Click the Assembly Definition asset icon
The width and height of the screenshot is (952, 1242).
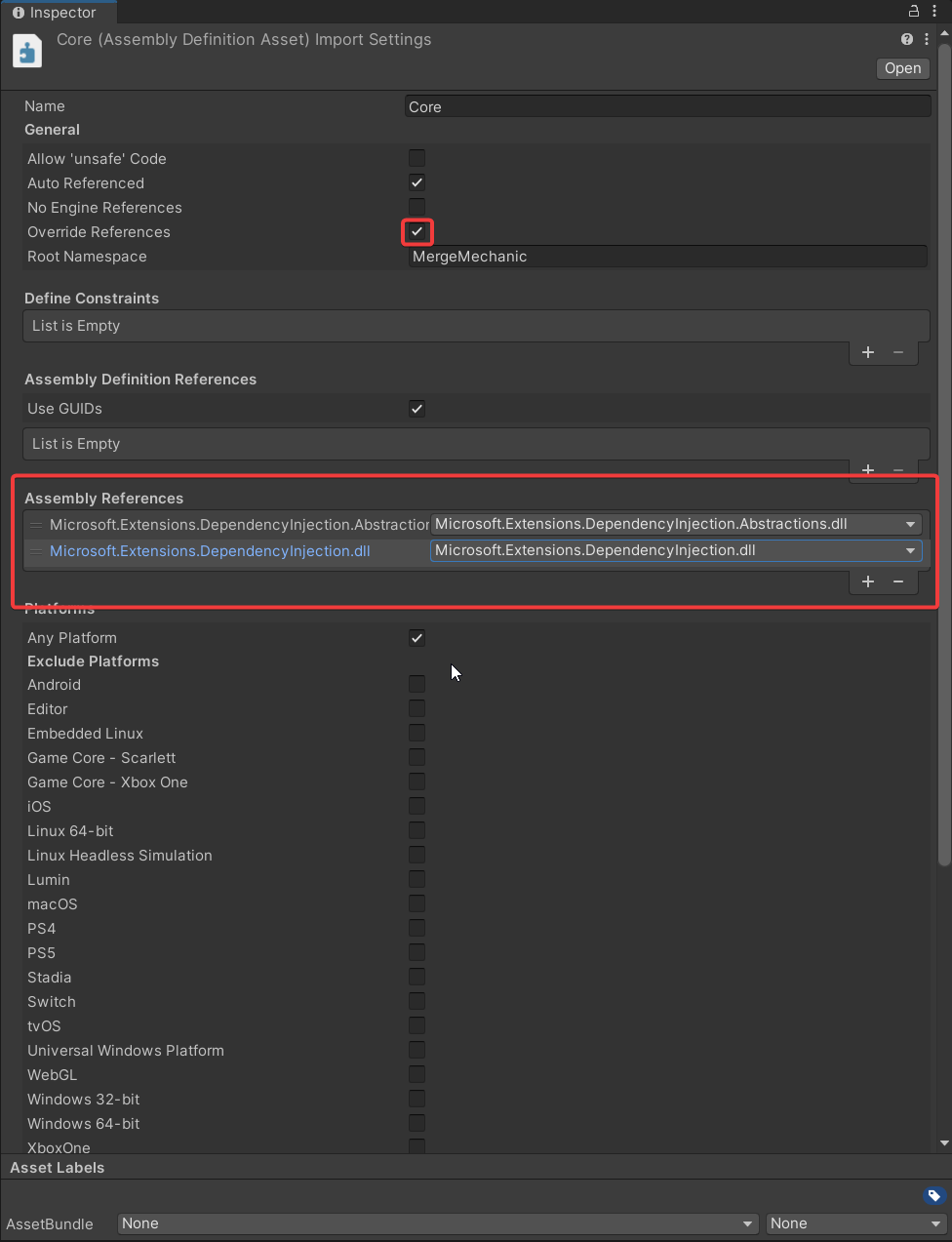pyautogui.click(x=27, y=51)
